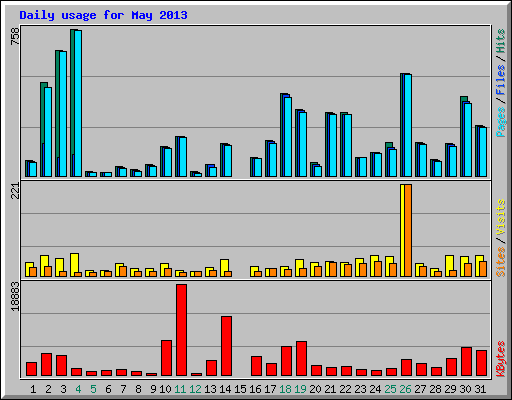Click day 3 on the x-axis
512x400 pixels.
click(63, 389)
